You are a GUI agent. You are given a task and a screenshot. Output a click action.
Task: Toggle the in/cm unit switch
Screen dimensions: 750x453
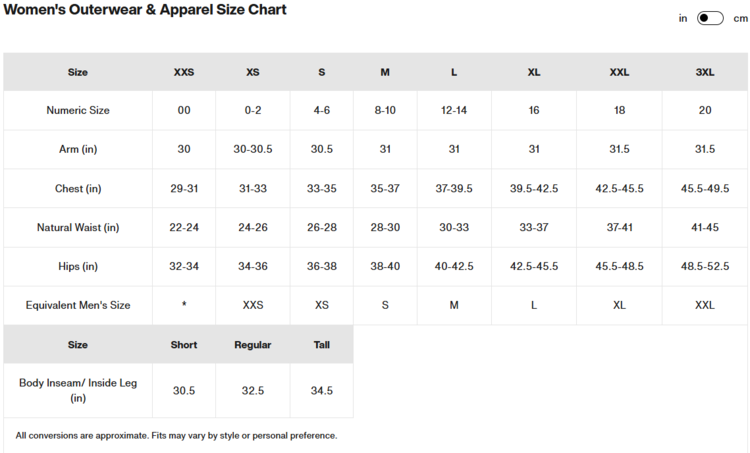click(x=710, y=18)
